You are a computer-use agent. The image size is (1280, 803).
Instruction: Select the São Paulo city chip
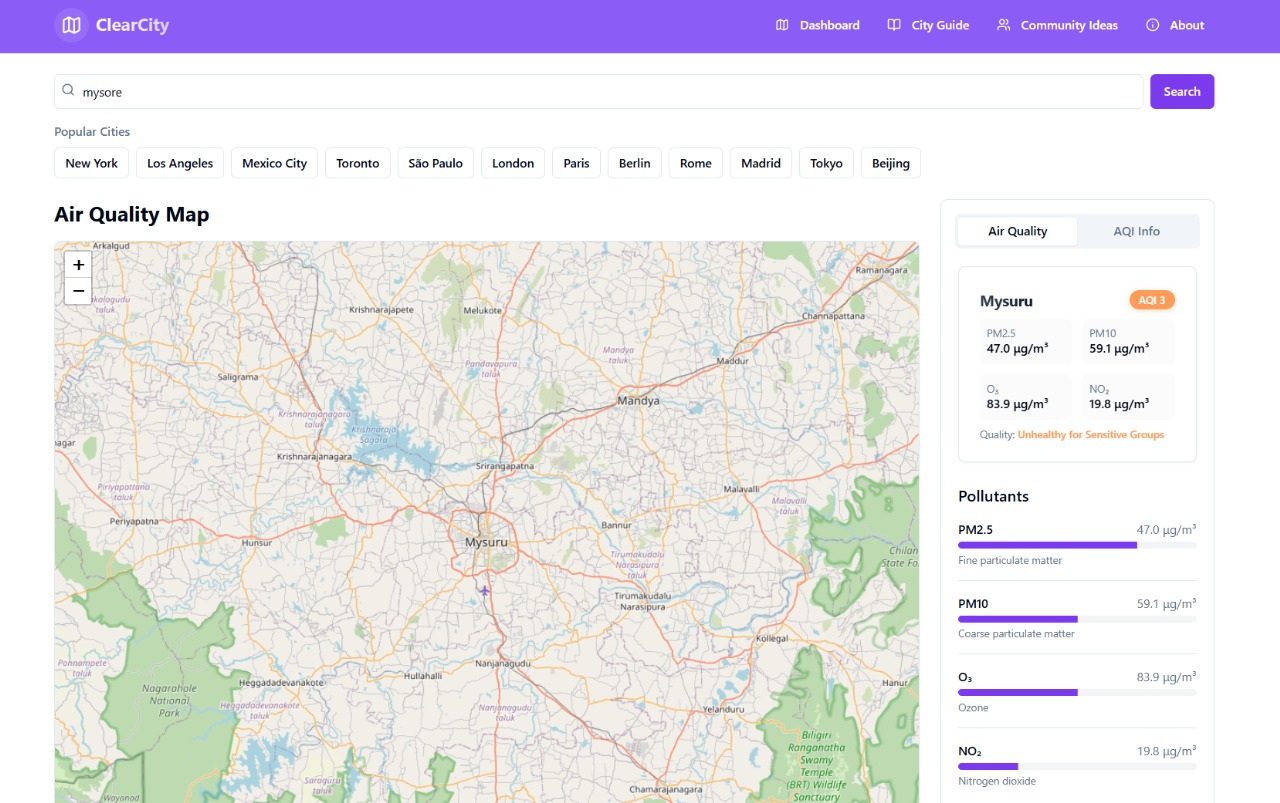435,163
